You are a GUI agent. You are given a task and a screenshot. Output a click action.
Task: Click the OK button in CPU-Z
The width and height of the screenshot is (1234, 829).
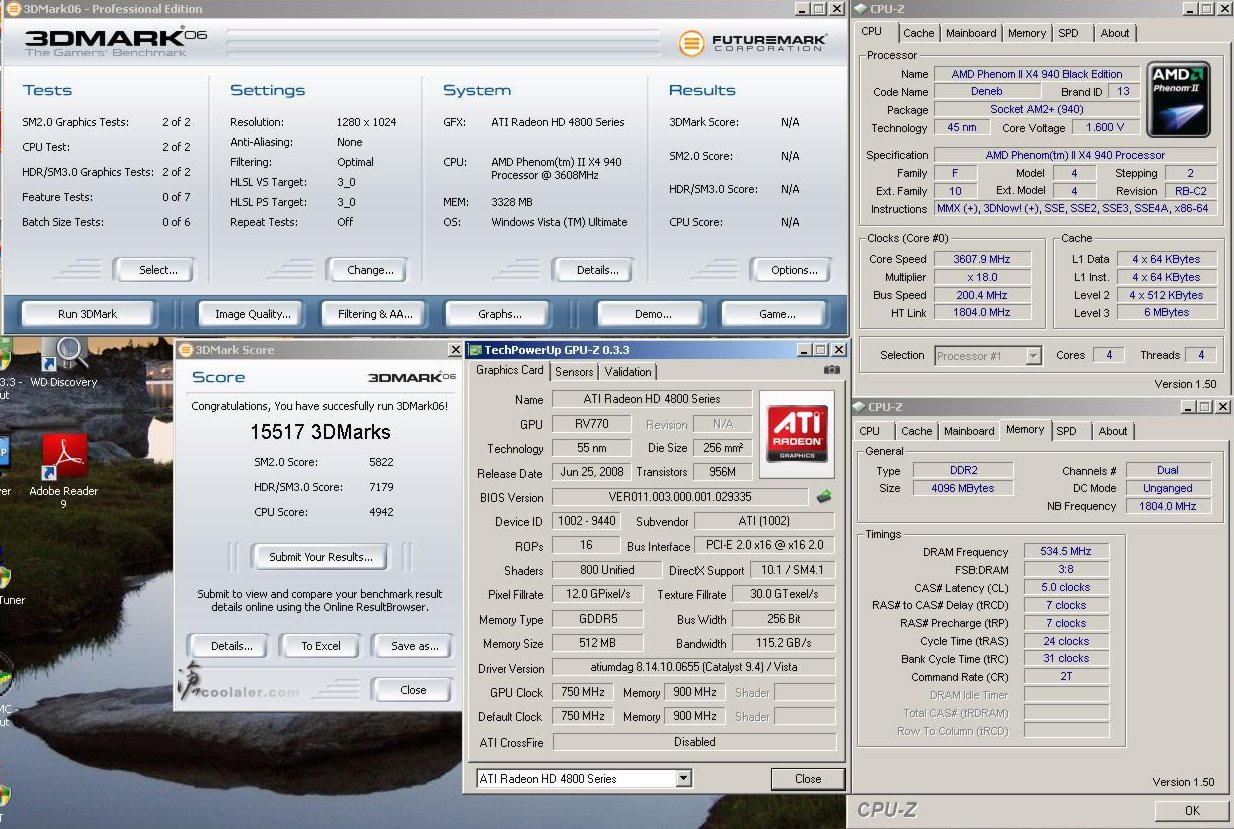[x=1192, y=811]
